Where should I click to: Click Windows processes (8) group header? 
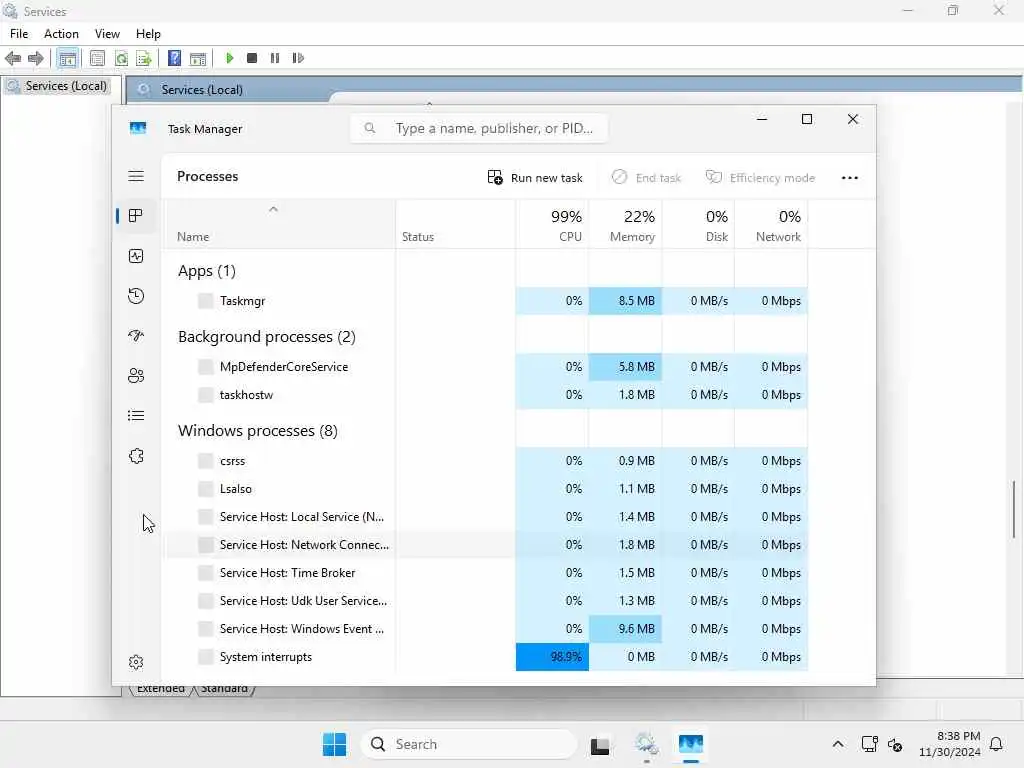coord(257,431)
